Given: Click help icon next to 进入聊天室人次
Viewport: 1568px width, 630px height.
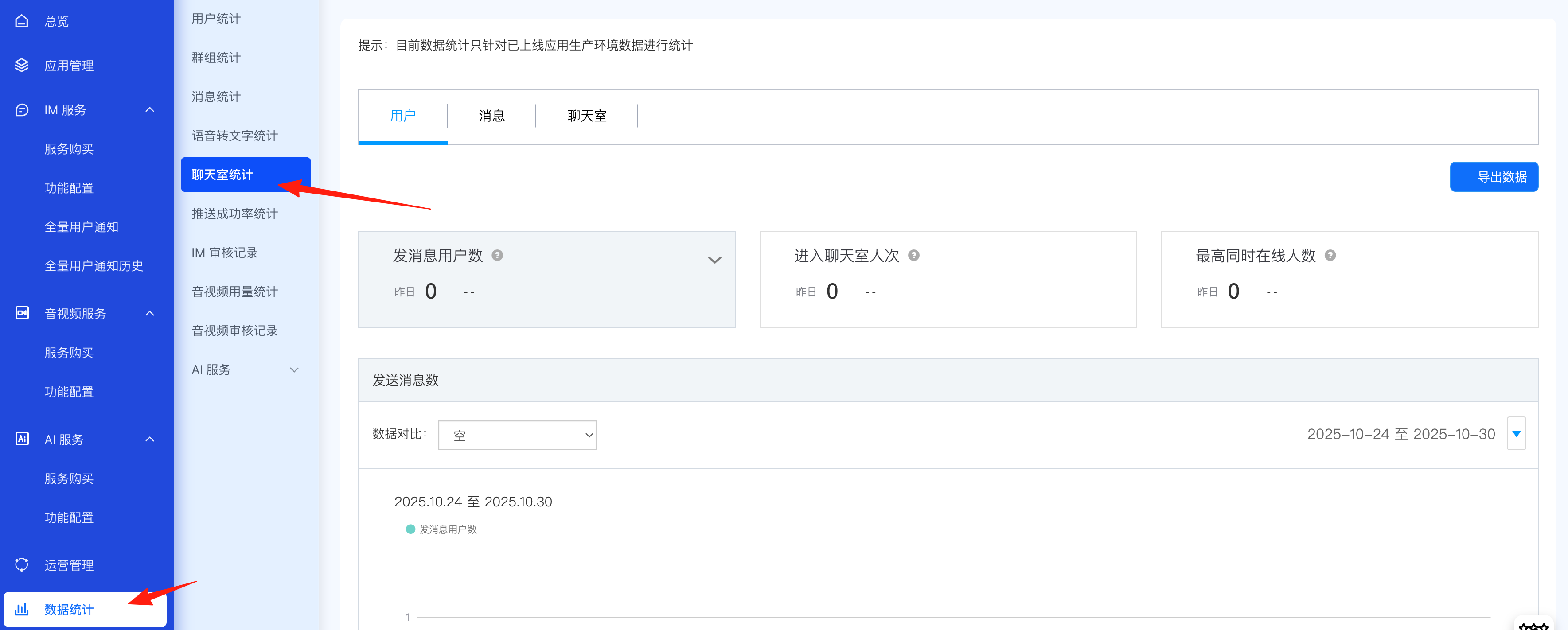Looking at the screenshot, I should [914, 256].
